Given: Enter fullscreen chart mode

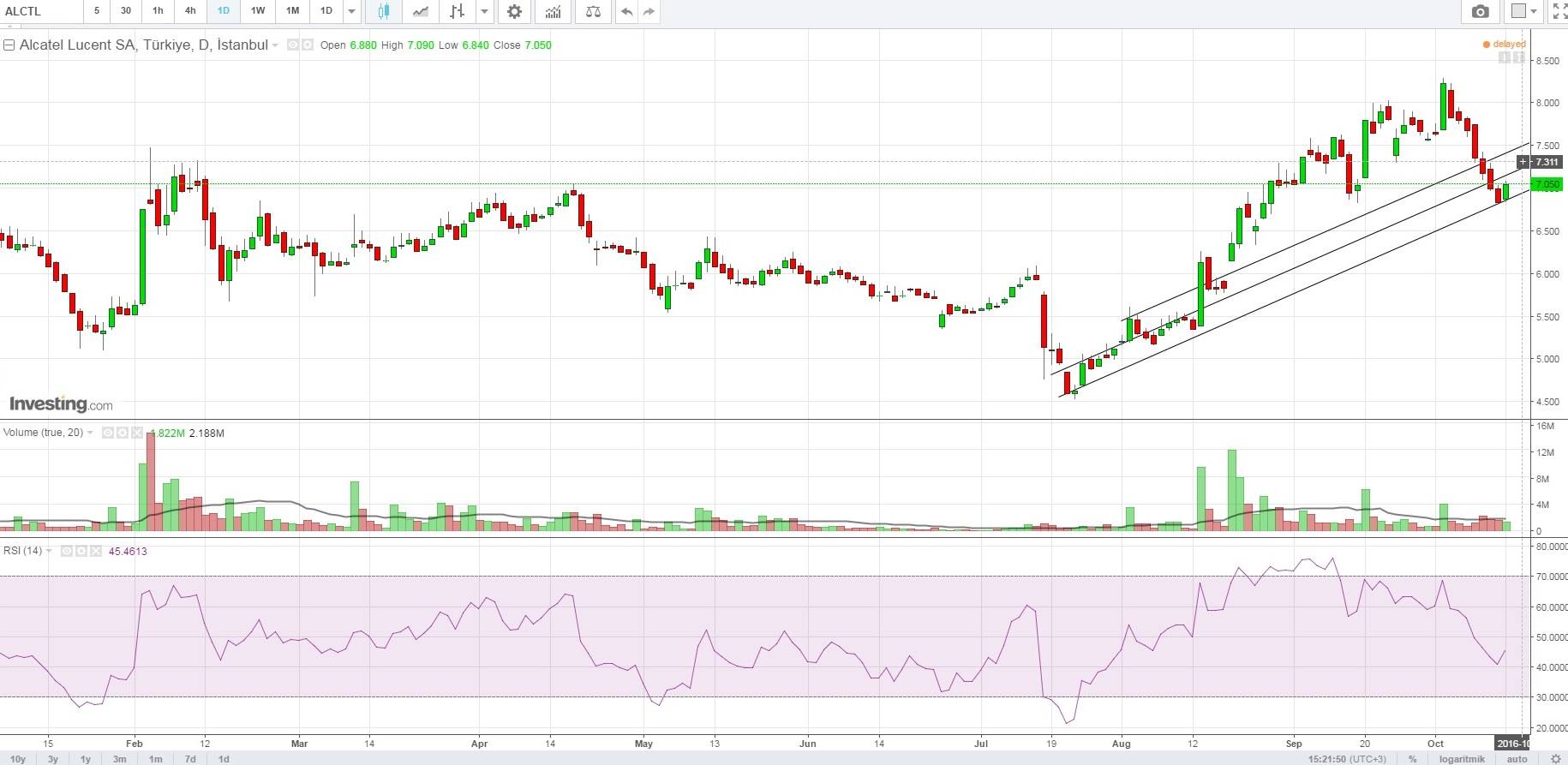Looking at the screenshot, I should pyautogui.click(x=1559, y=11).
